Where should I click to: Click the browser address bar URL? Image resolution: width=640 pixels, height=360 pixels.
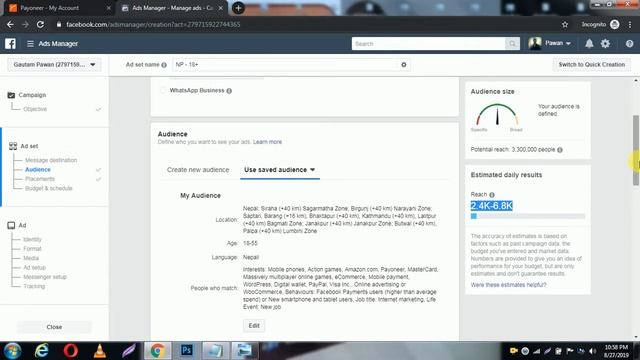tap(153, 24)
